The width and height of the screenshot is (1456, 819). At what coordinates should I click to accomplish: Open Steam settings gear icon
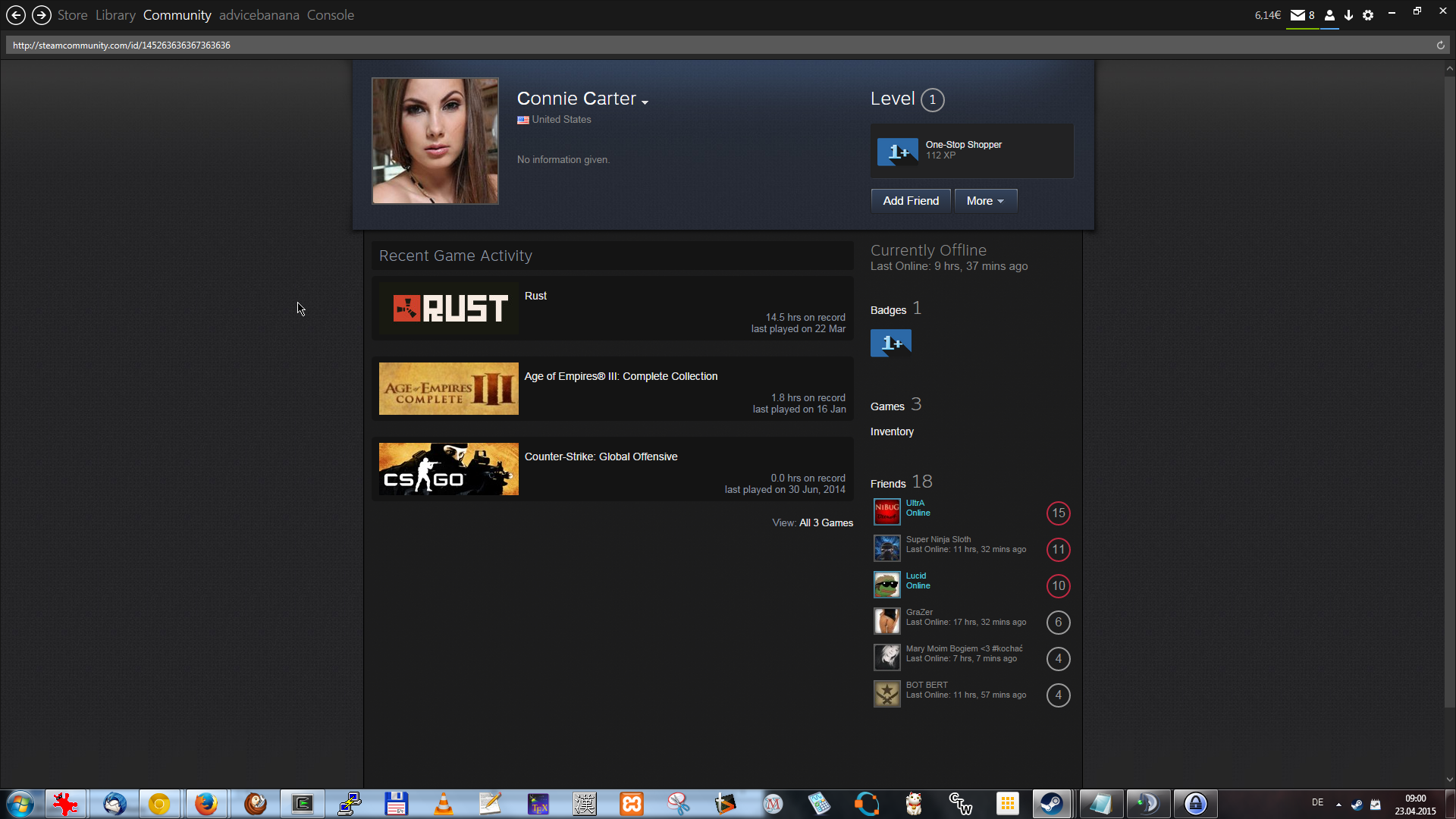1368,15
